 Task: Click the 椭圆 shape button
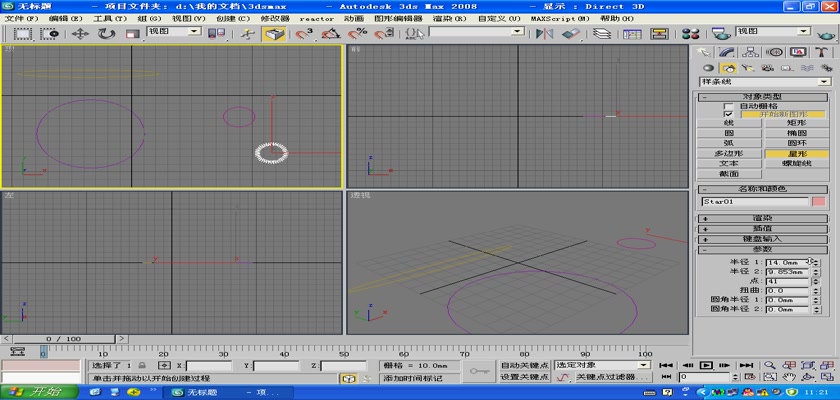point(797,133)
